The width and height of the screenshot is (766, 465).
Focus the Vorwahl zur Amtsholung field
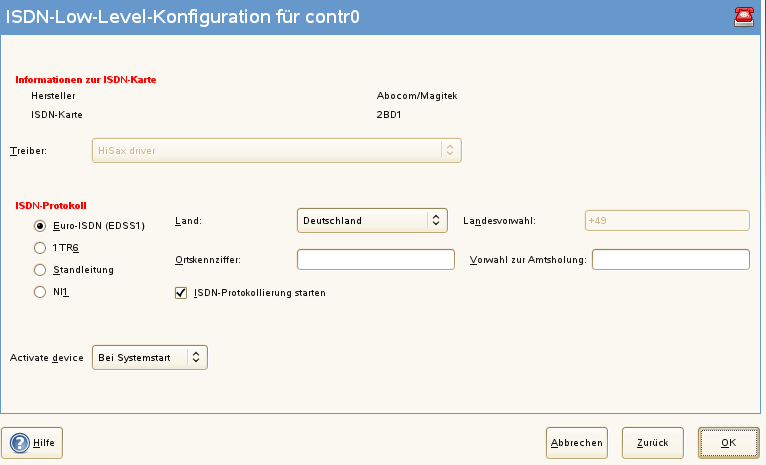[x=670, y=260]
